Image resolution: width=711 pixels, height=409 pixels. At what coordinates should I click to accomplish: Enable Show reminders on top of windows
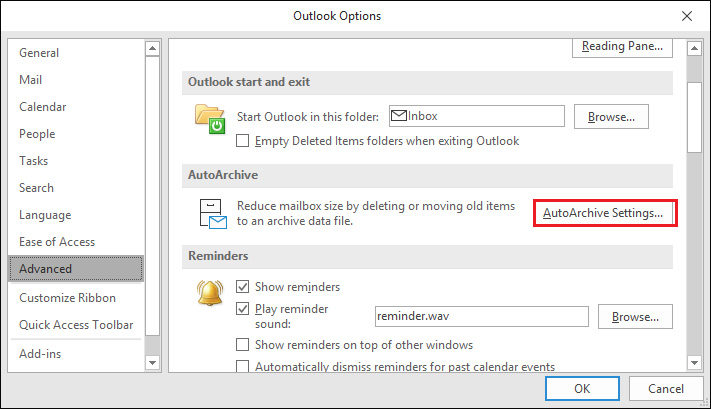[242, 345]
